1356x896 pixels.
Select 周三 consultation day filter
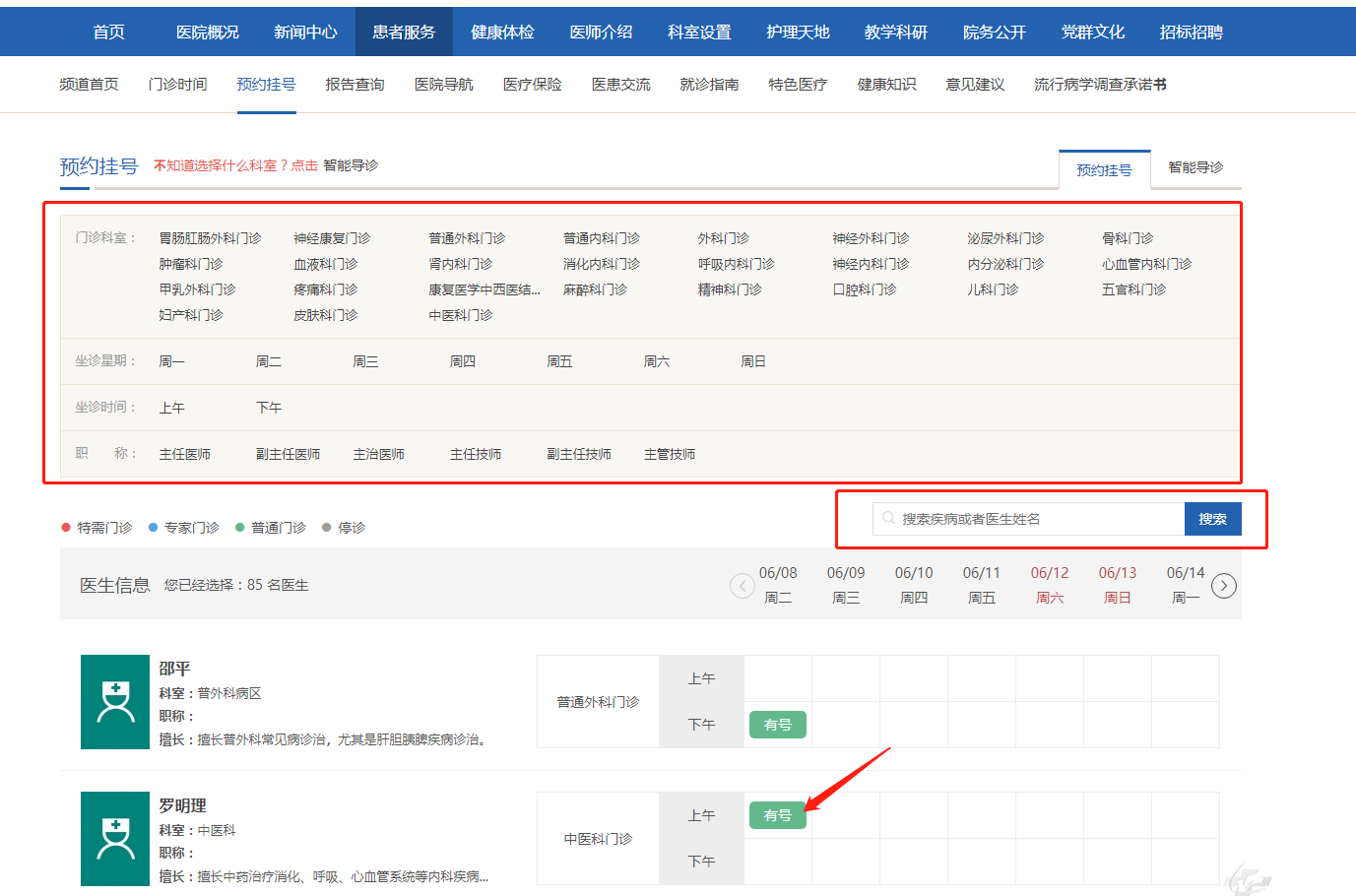(x=365, y=361)
